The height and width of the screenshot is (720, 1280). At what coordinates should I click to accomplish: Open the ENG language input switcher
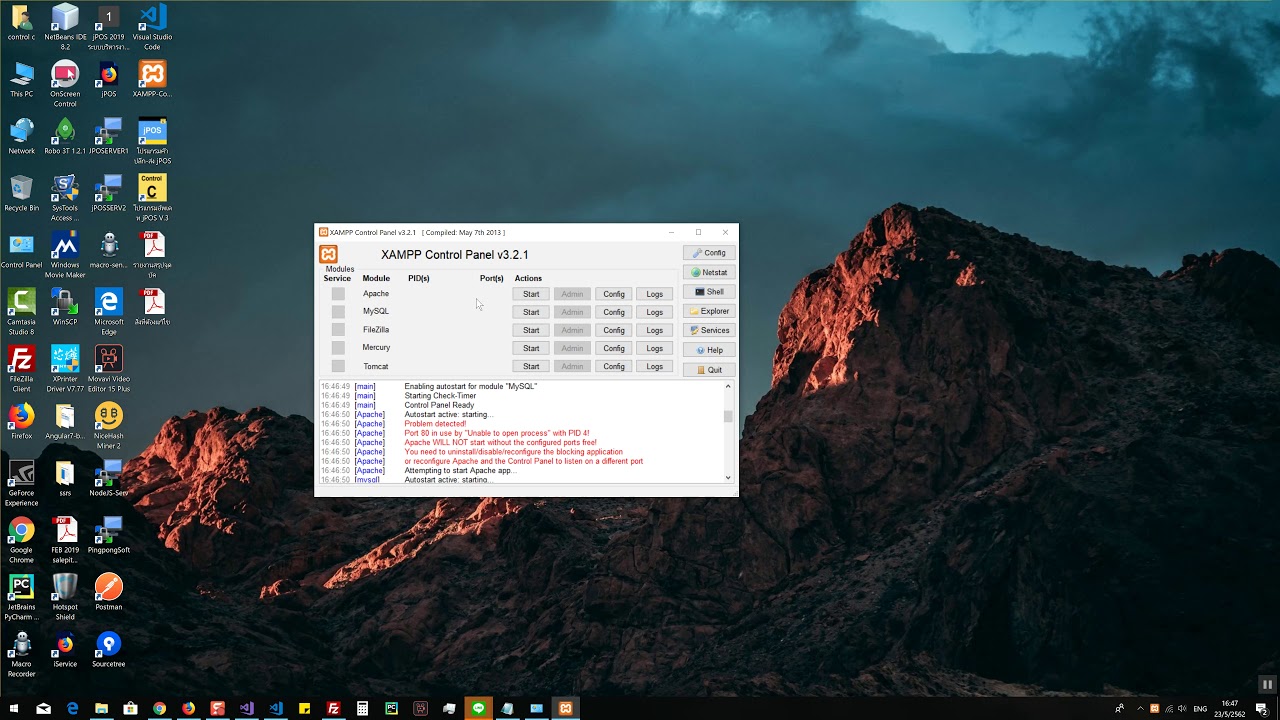(x=1200, y=708)
